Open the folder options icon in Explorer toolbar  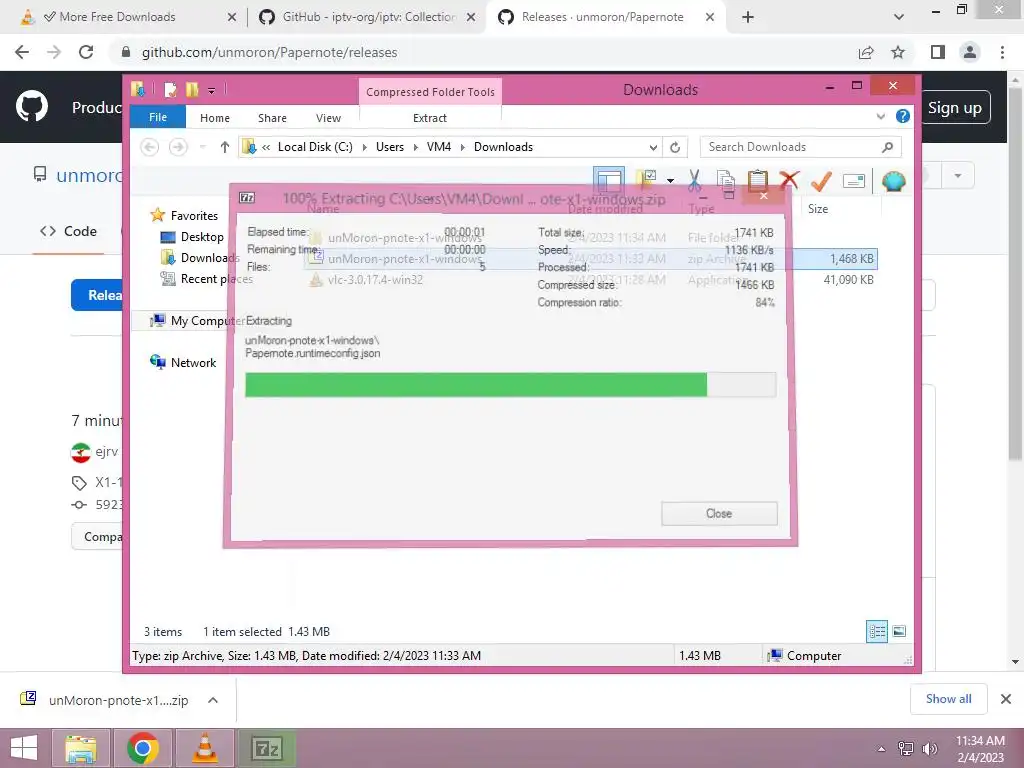[x=647, y=180]
